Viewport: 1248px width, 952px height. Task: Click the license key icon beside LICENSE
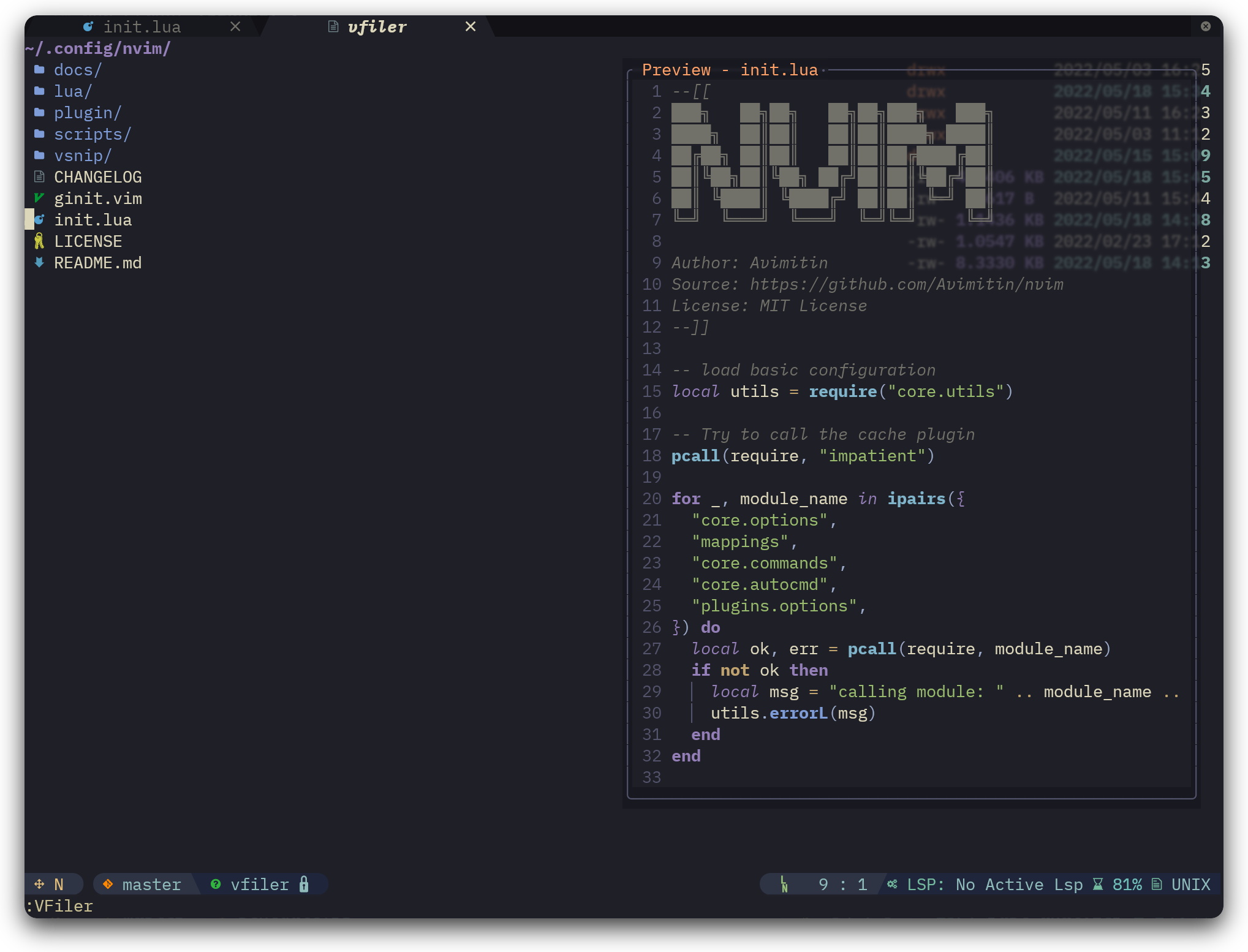(x=39, y=241)
